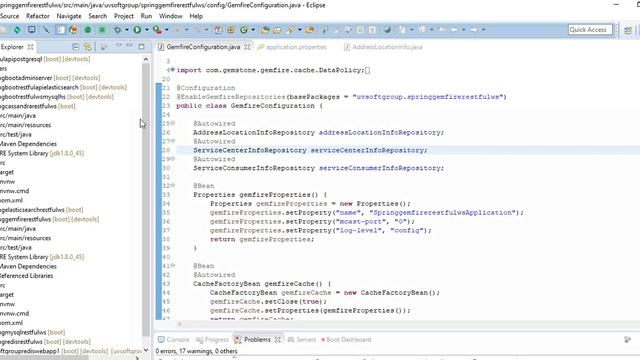Click the Search flashlight toolbar icon
640x360 pixels.
(290, 30)
